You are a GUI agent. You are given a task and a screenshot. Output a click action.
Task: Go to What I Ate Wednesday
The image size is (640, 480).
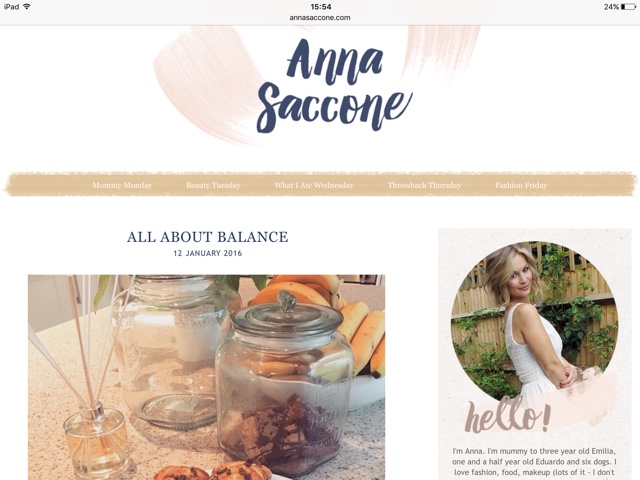pyautogui.click(x=314, y=185)
